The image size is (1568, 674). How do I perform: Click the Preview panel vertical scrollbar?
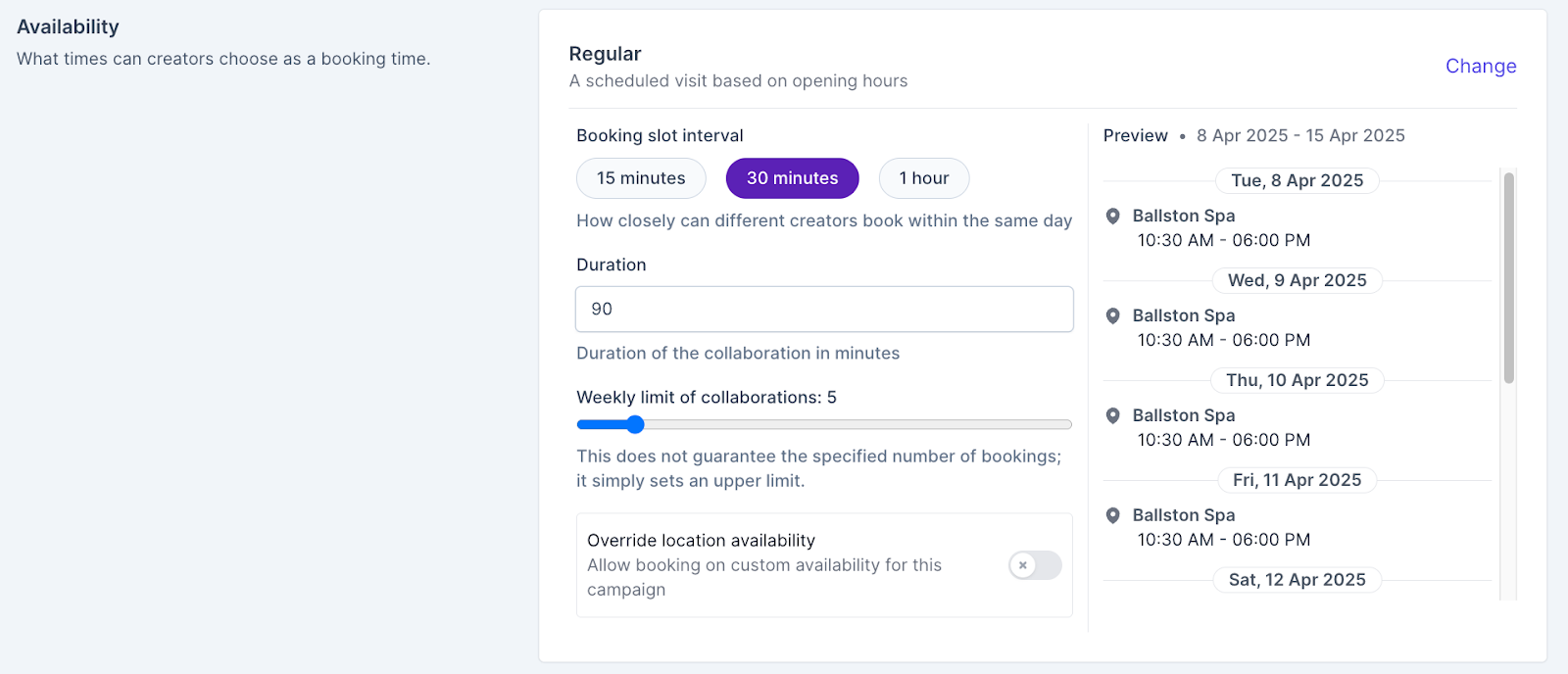pos(1509,278)
